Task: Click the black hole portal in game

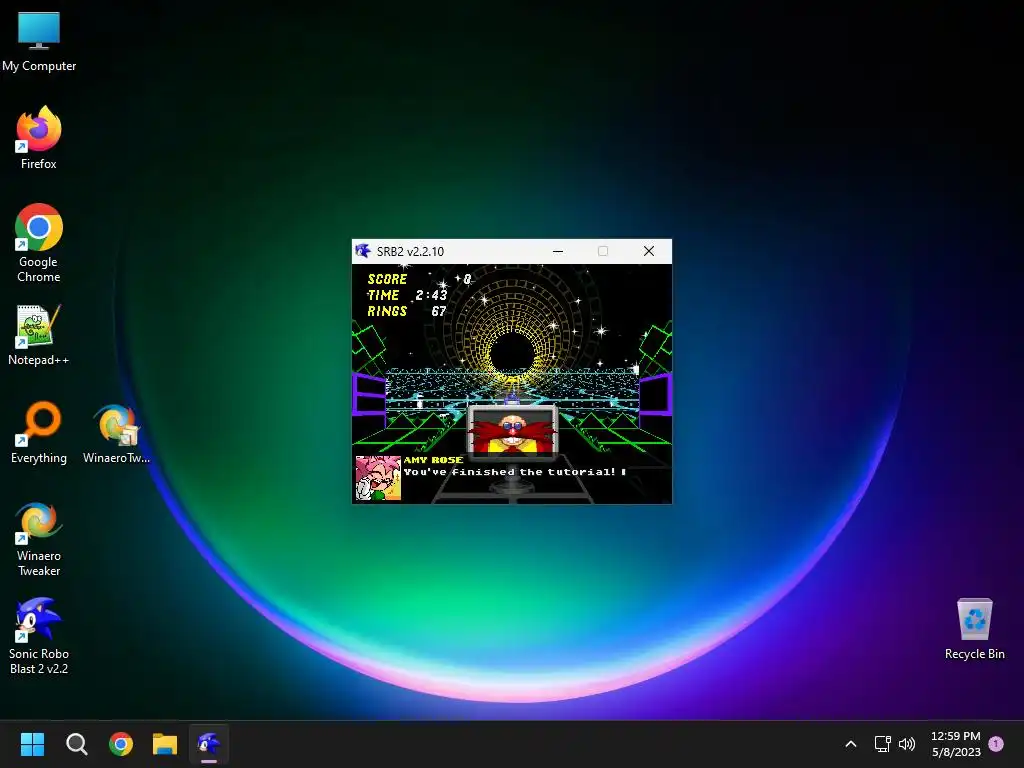Action: (x=513, y=354)
